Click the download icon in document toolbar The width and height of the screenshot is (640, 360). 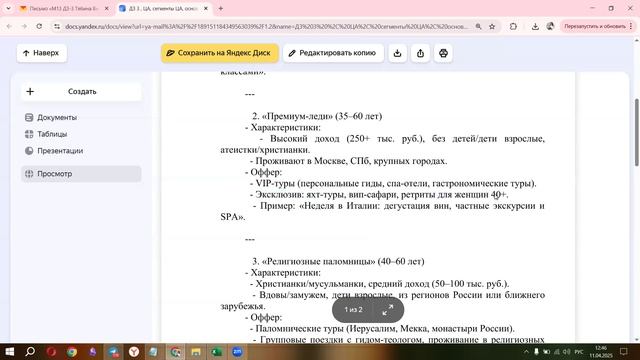[398, 53]
